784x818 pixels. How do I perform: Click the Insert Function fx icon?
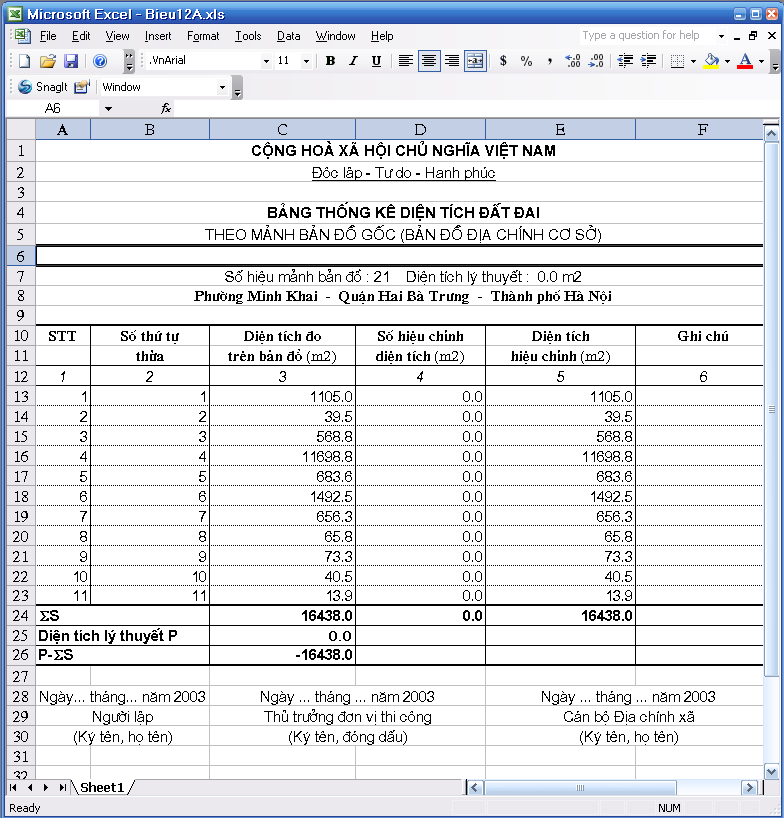[166, 108]
